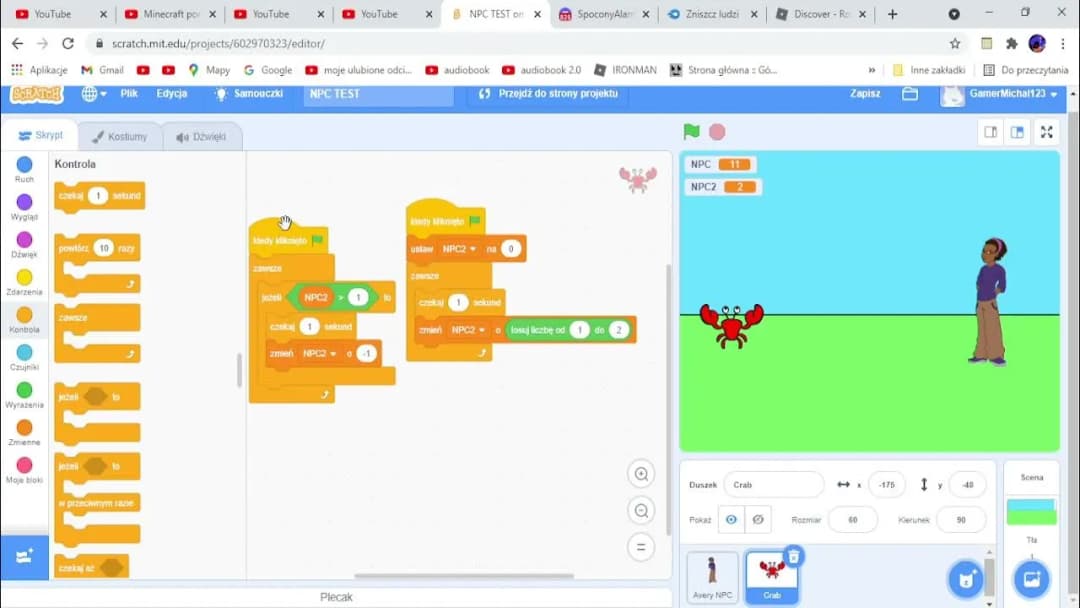This screenshot has height=608, width=1080.
Task: Open NPC2 dropdown in ustaw block
Action: click(x=458, y=249)
